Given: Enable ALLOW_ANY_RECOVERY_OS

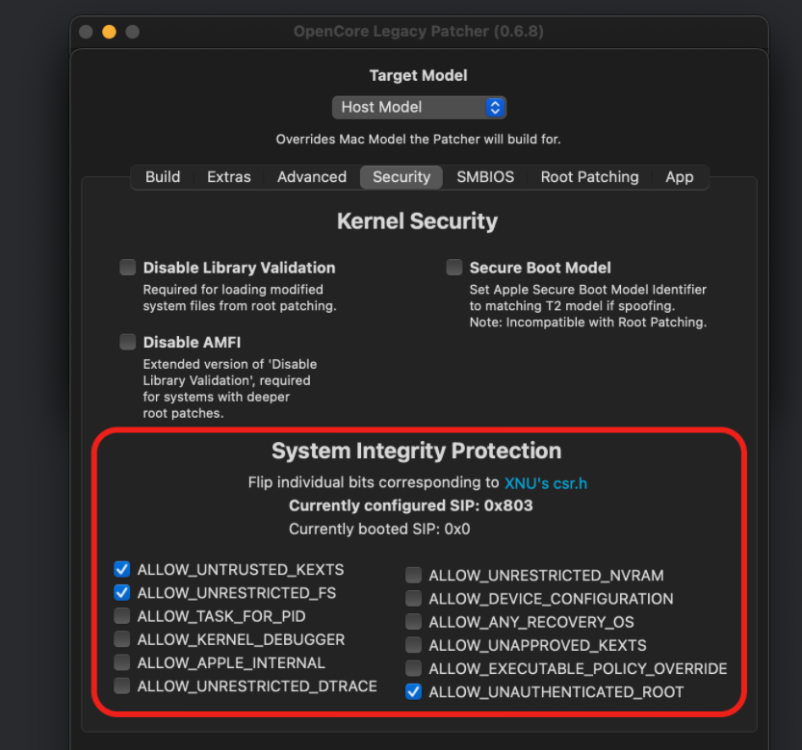Looking at the screenshot, I should pyautogui.click(x=413, y=622).
